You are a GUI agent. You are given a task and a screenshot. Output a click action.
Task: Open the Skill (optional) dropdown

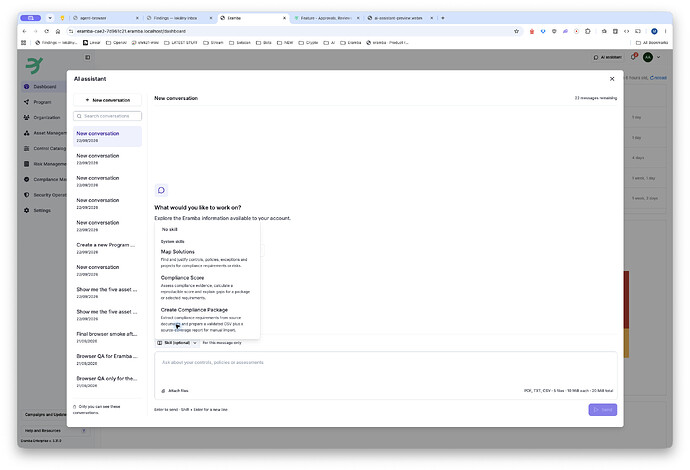pos(177,343)
